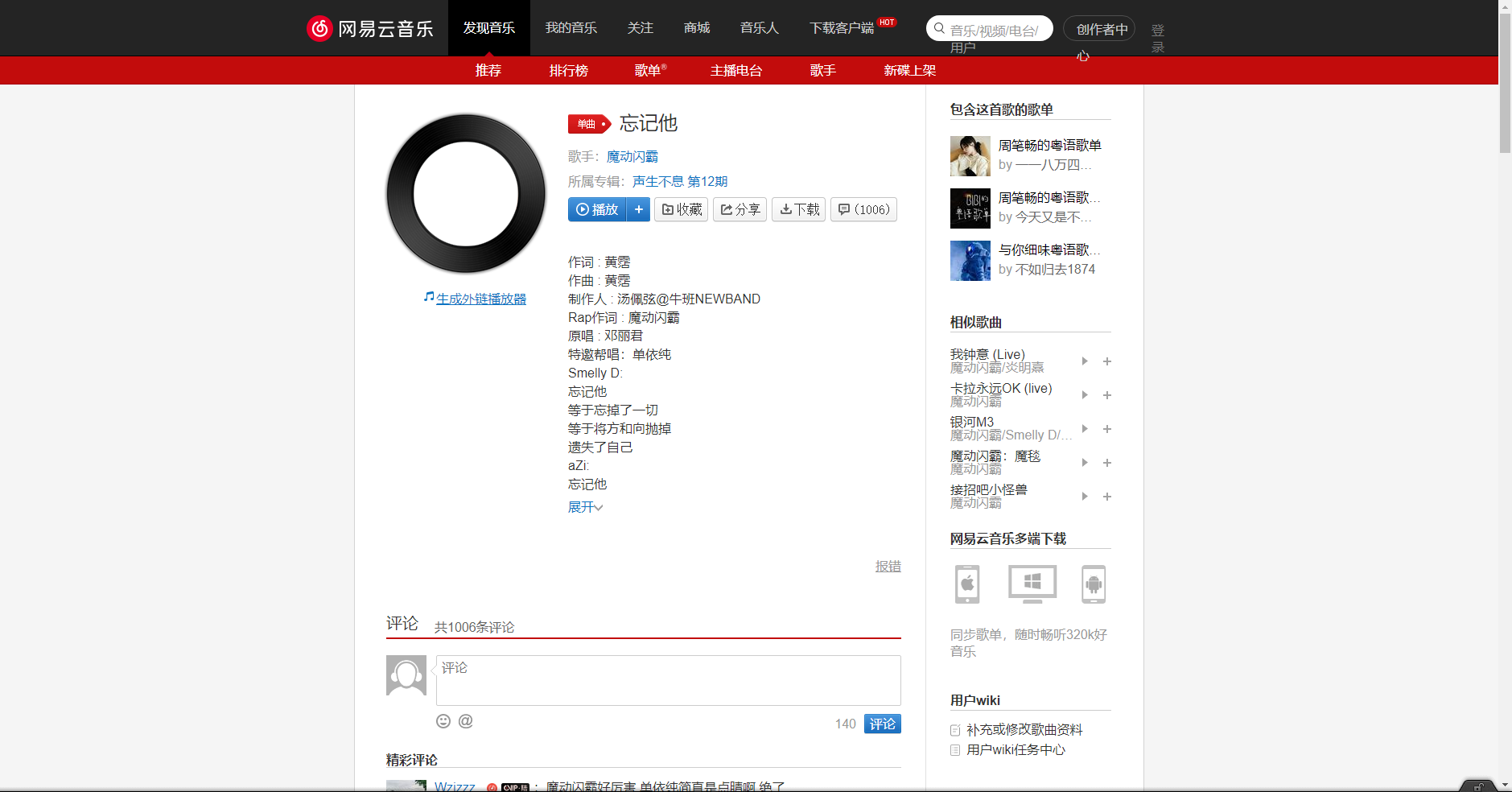Image resolution: width=1512 pixels, height=792 pixels.
Task: Play similar song 接招吧小怪兽
Action: [x=1085, y=497]
